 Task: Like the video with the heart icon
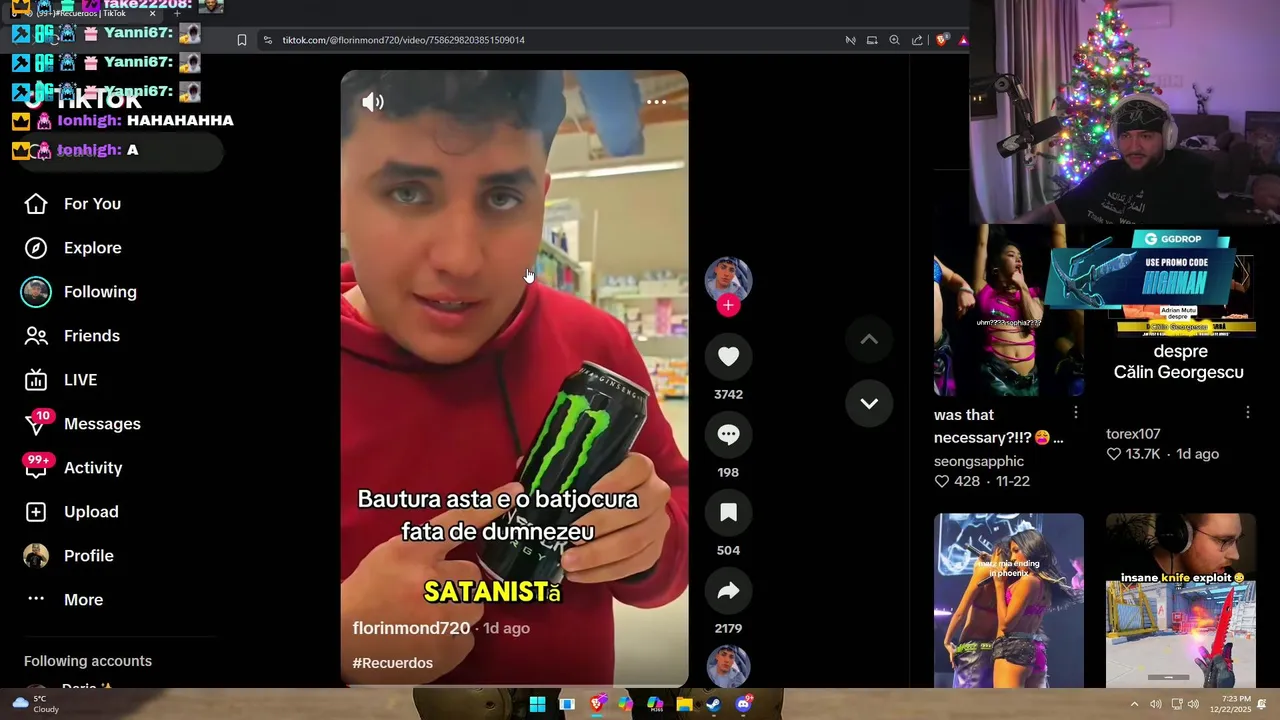coord(728,356)
